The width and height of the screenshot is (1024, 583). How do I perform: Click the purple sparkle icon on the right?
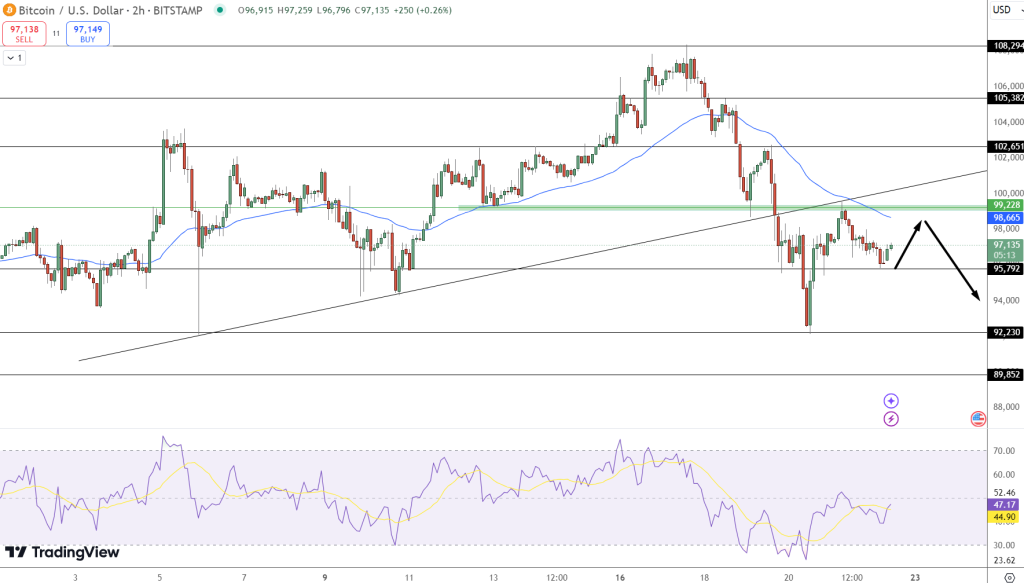click(889, 401)
